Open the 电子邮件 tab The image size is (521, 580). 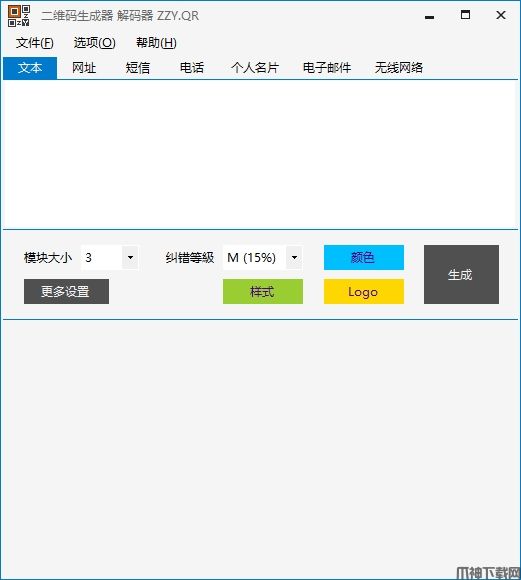click(x=327, y=68)
